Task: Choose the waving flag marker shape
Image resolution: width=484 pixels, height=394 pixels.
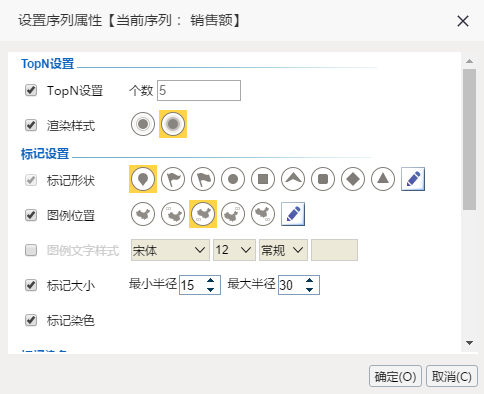Action: (203, 179)
